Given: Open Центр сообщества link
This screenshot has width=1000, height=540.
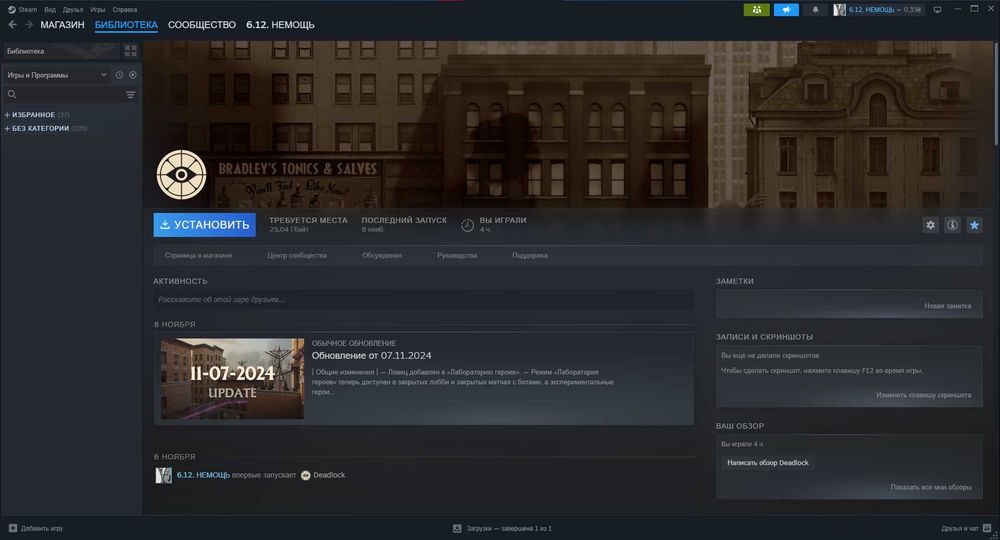Looking at the screenshot, I should [297, 255].
